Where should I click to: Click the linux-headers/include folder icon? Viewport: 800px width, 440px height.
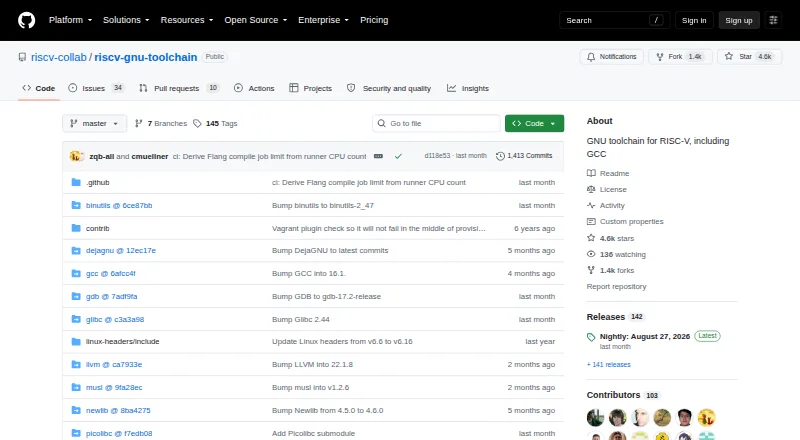click(76, 341)
